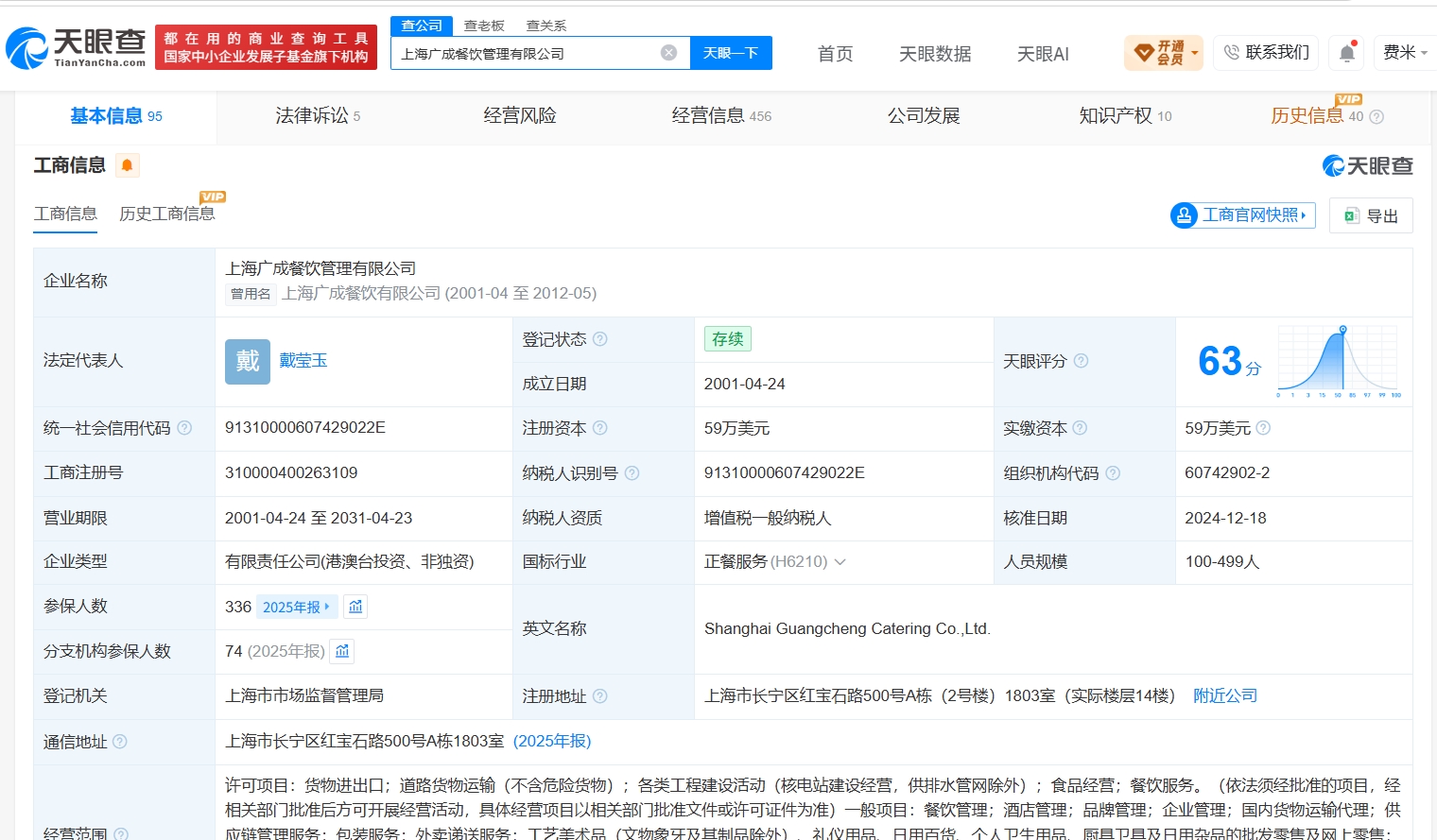Open the 工商官网快照 snapshot
The width and height of the screenshot is (1437, 840).
1243,215
